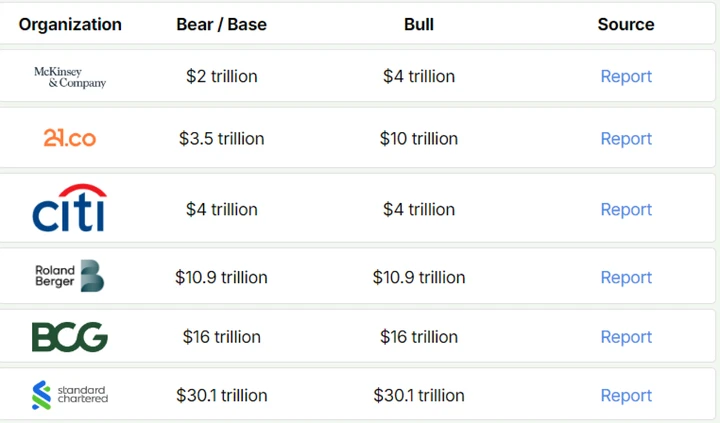Select McKinsey's $2 trillion bear value
Image resolution: width=720 pixels, height=423 pixels.
222,77
